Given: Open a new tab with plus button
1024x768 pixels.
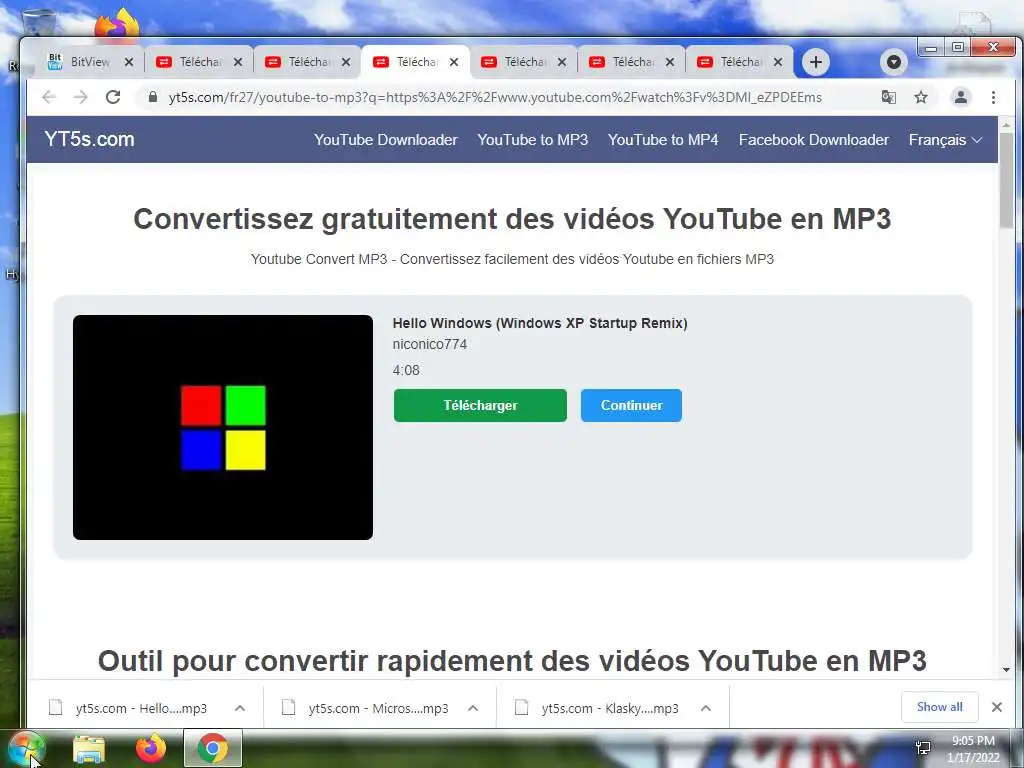Looking at the screenshot, I should 816,62.
